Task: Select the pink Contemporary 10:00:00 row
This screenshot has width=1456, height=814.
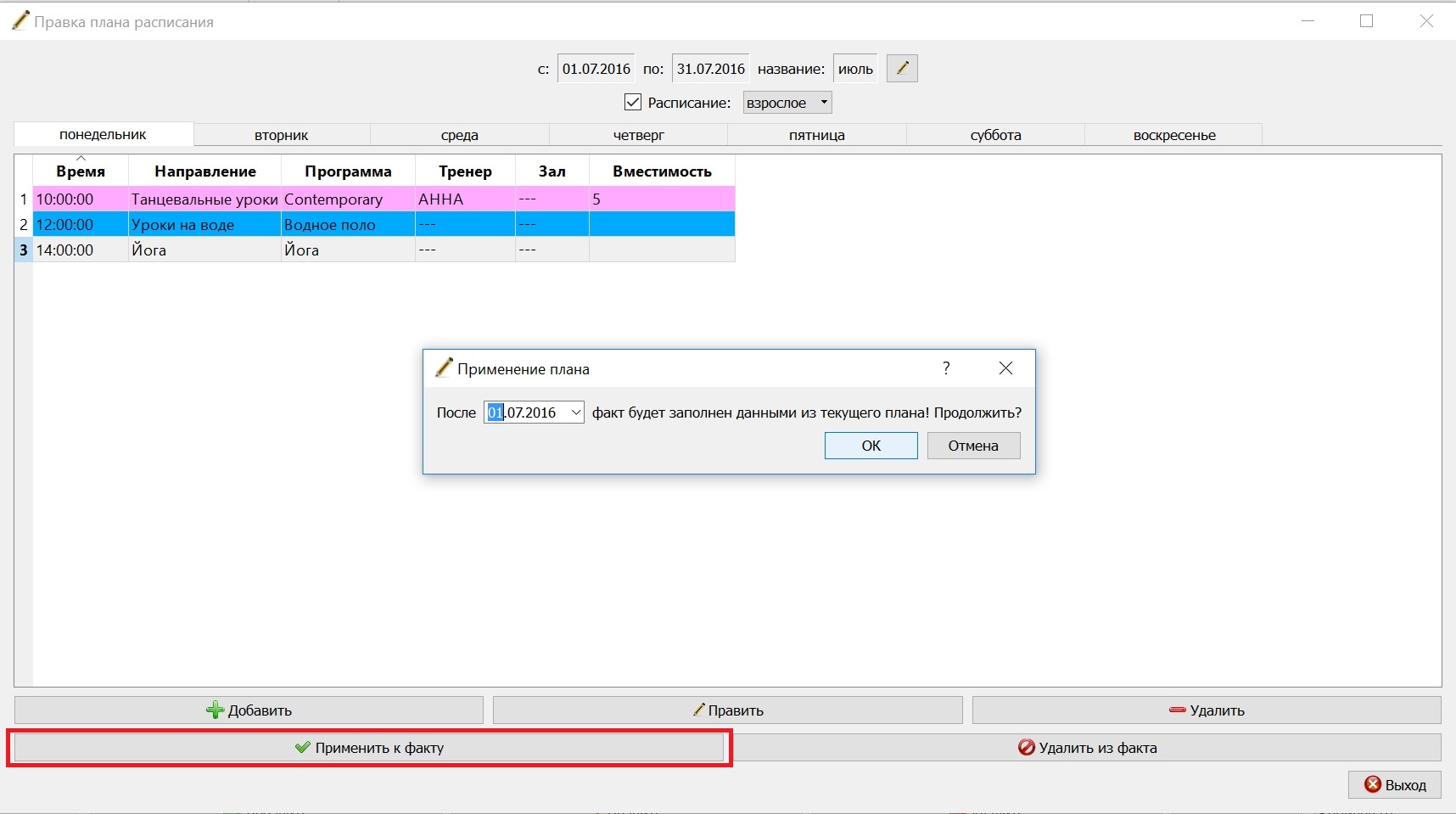Action: tap(384, 199)
